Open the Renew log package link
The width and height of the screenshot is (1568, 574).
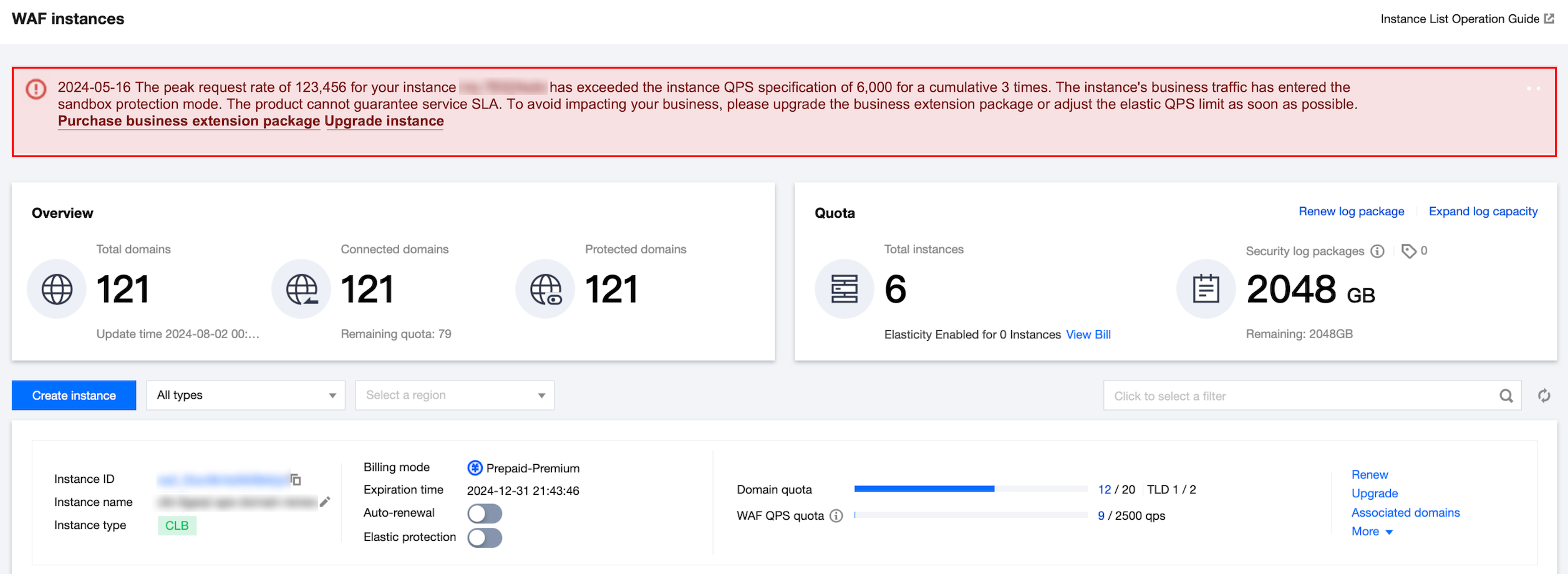pos(1351,212)
